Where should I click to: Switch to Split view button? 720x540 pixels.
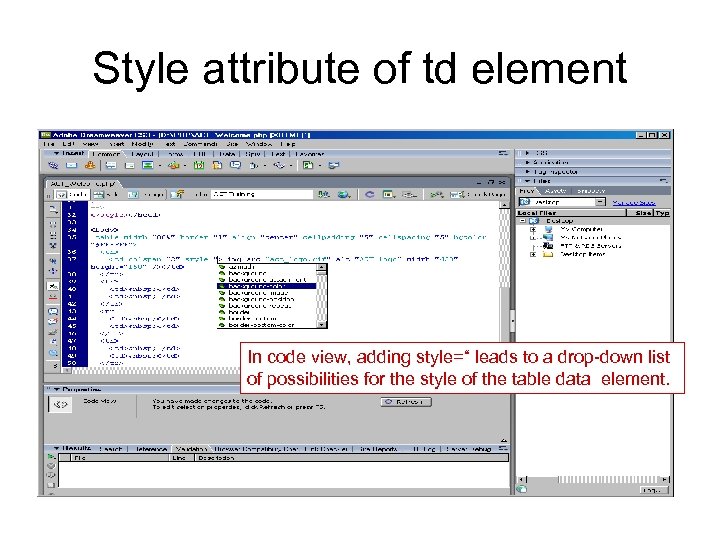[107, 195]
